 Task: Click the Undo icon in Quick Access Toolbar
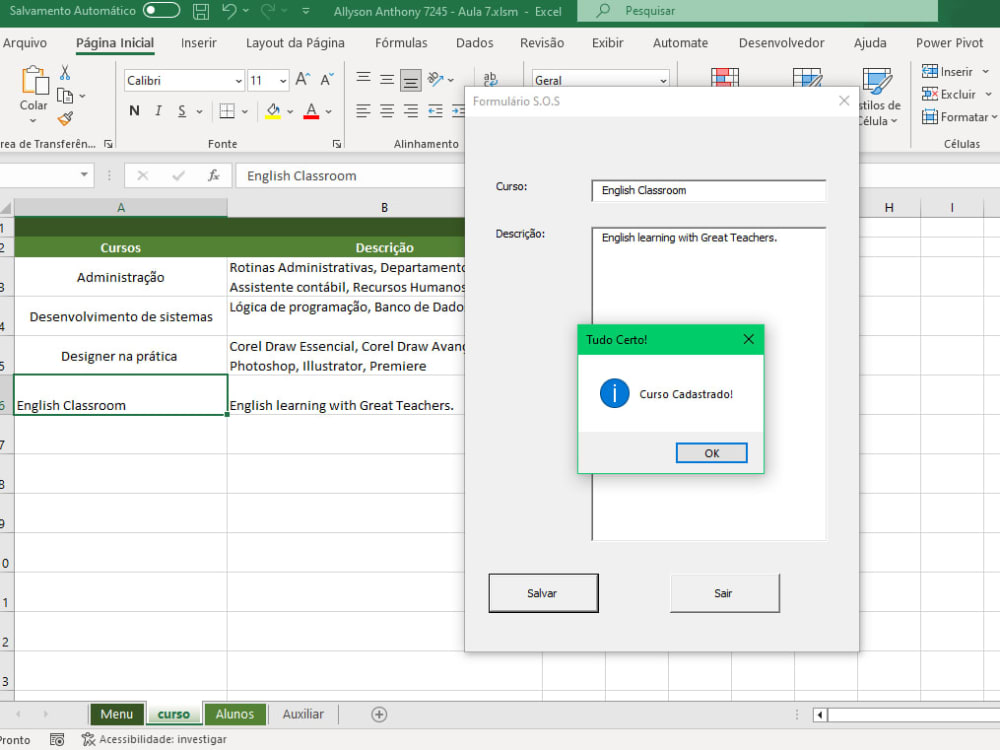(231, 11)
